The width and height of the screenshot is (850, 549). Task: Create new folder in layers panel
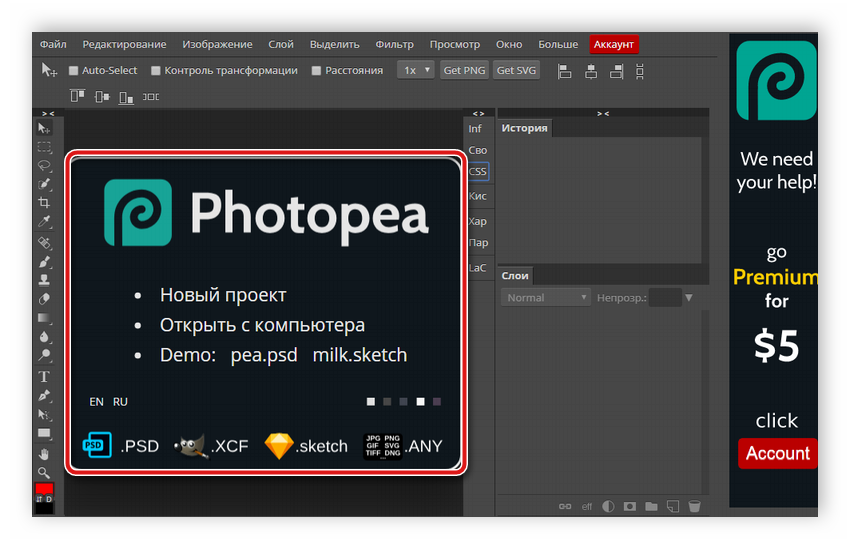651,506
